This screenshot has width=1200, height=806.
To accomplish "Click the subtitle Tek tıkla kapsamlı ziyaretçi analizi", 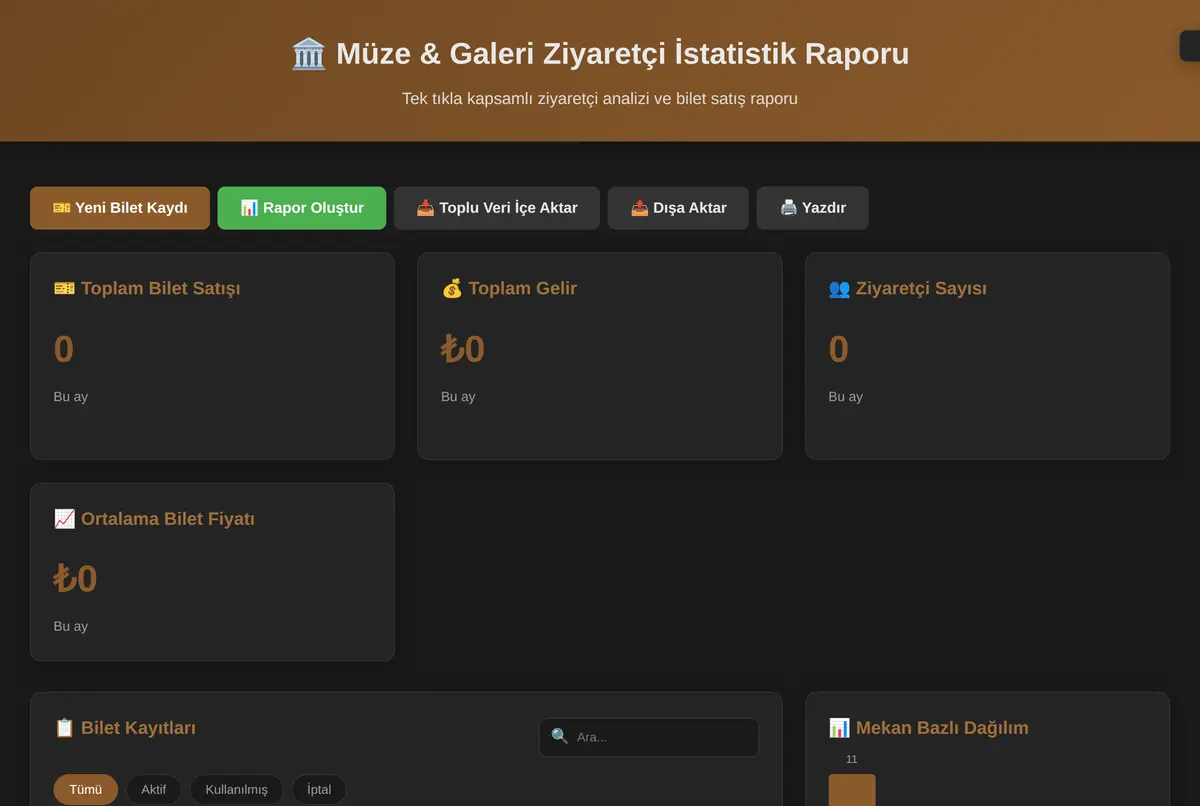I will coord(600,99).
